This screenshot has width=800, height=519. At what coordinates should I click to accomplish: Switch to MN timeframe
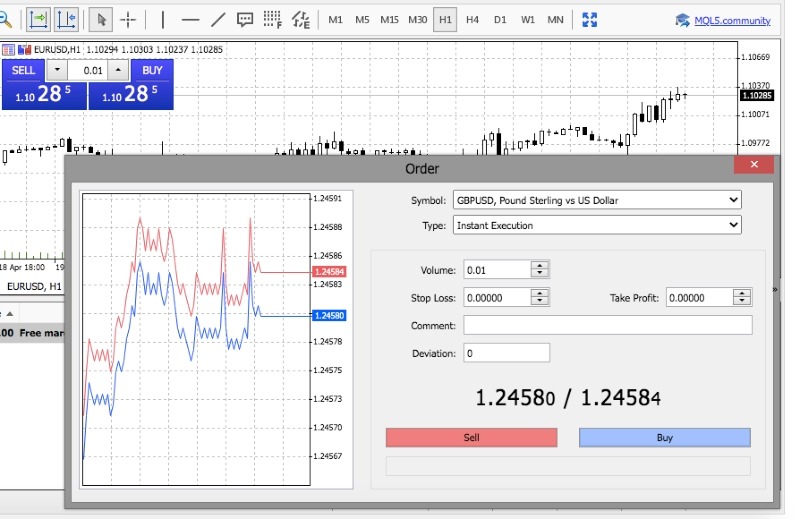point(555,20)
